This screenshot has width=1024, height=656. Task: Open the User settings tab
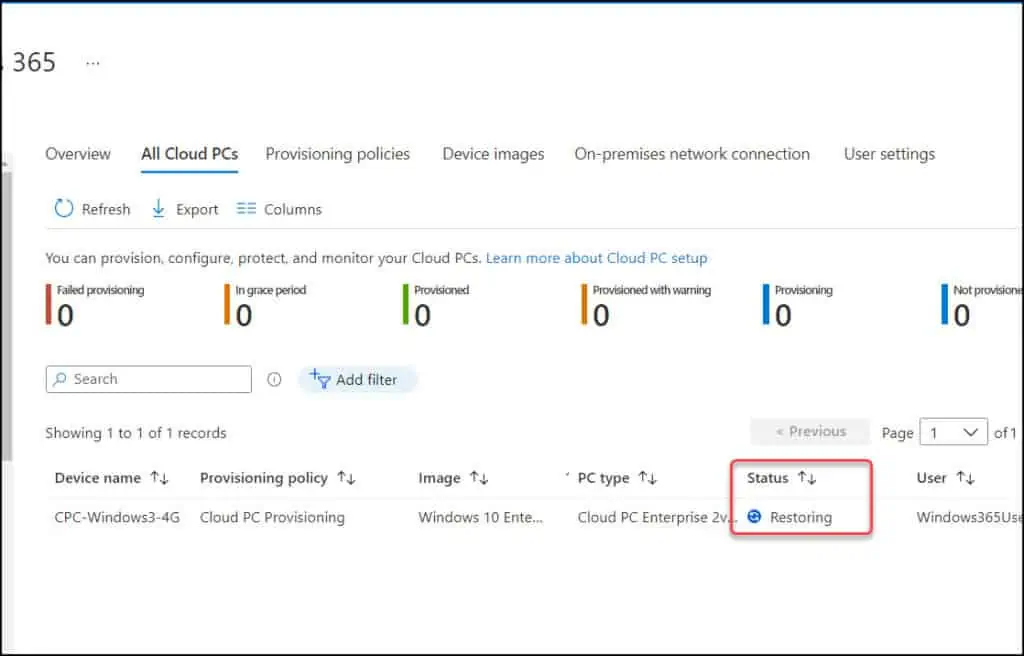(x=889, y=154)
